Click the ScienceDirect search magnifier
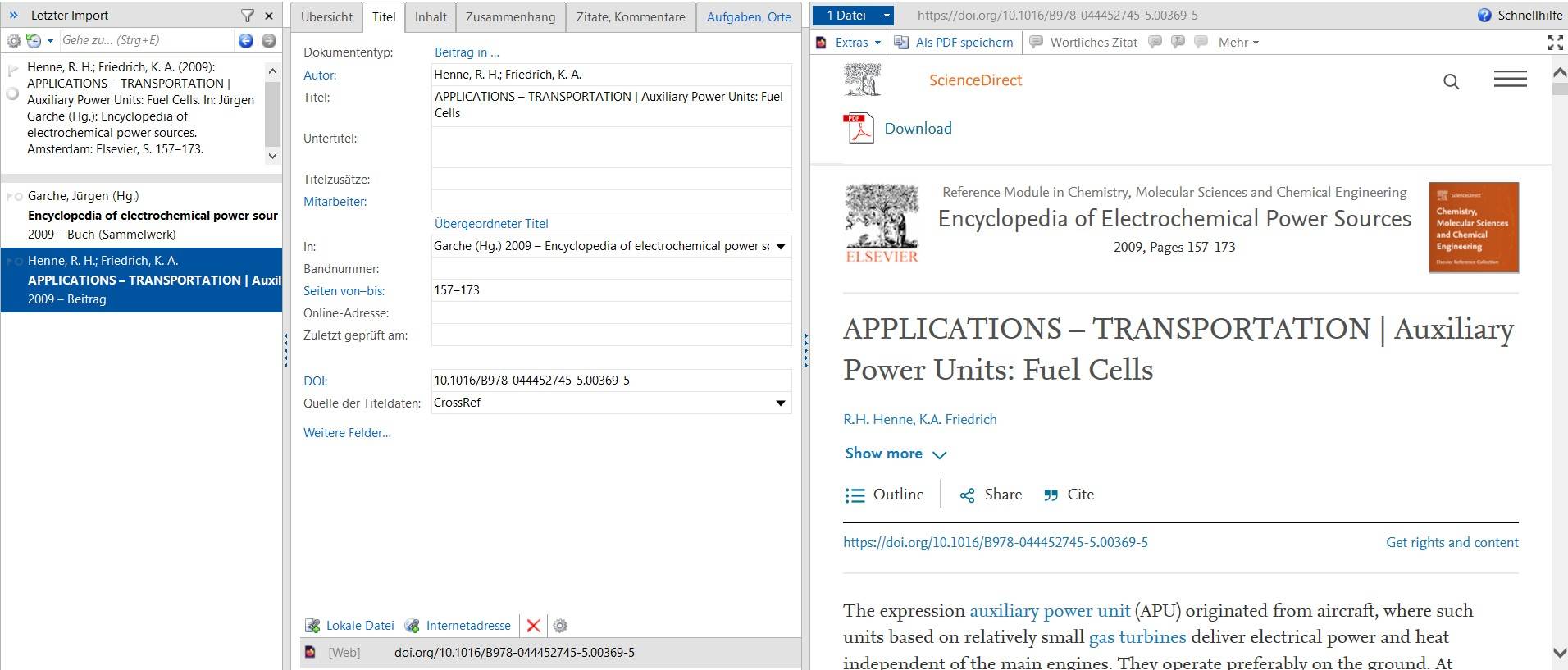Viewport: 1568px width, 670px height. point(1451,81)
